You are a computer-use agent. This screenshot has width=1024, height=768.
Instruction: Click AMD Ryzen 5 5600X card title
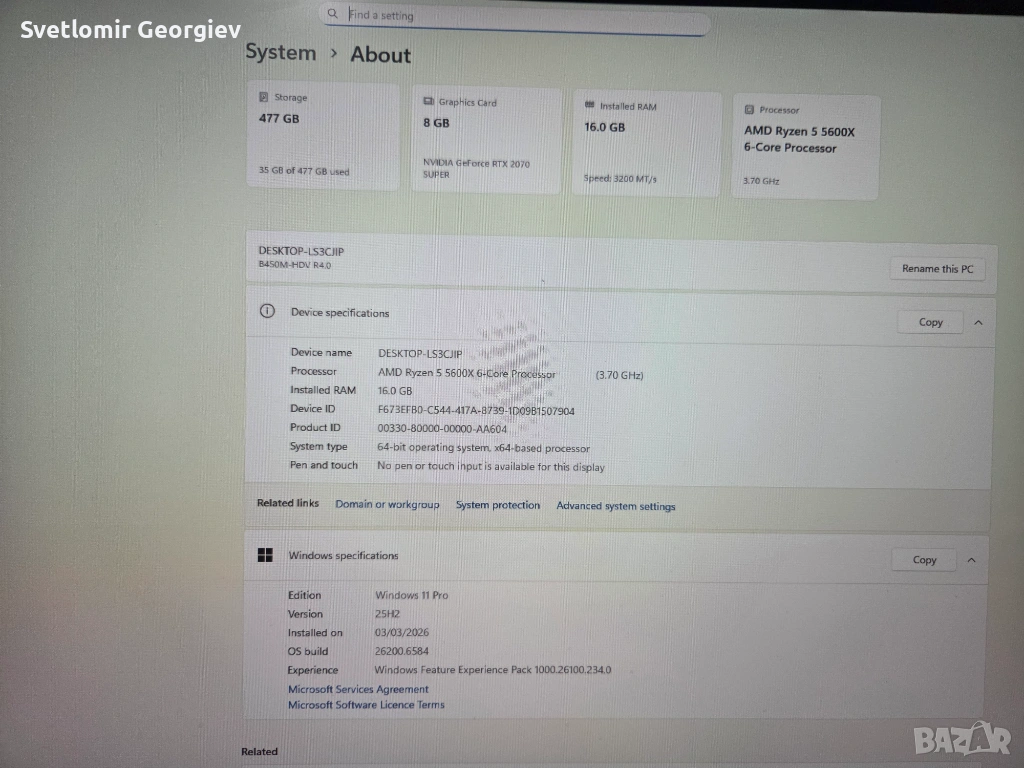[x=799, y=139]
